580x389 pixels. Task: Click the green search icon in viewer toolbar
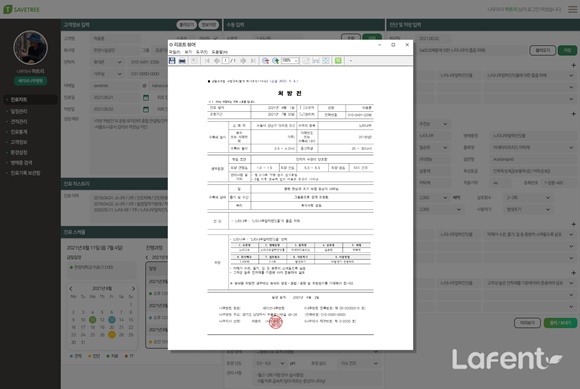click(338, 61)
